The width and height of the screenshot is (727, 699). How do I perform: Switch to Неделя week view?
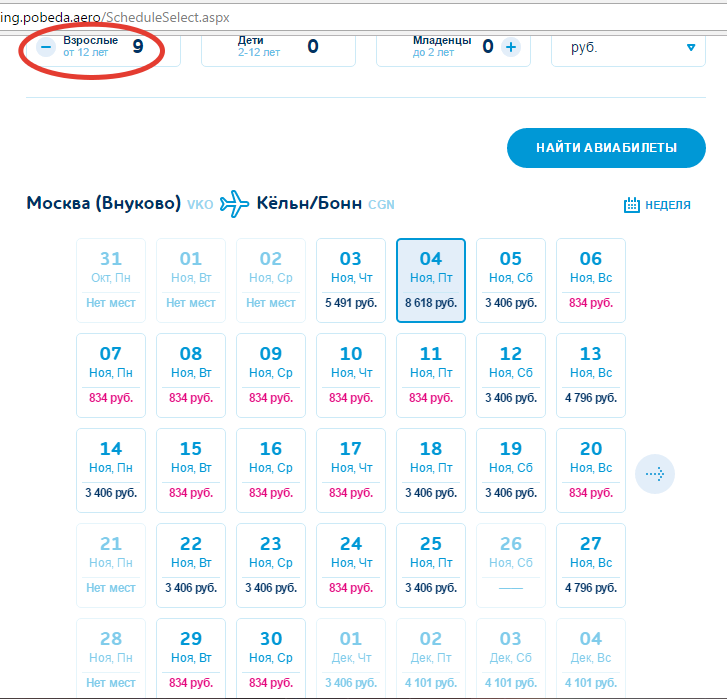tap(667, 205)
